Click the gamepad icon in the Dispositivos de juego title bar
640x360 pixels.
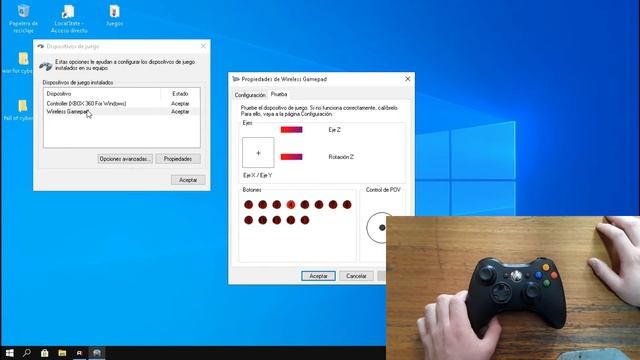[40, 46]
